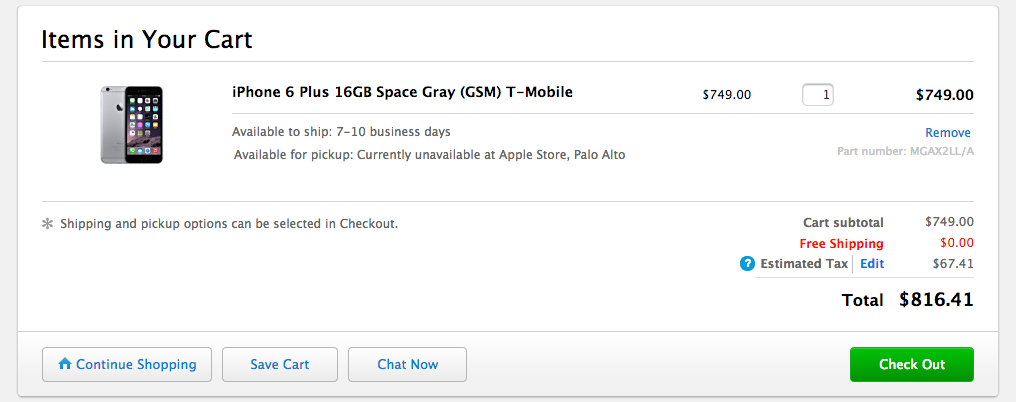Remove the iPhone from the cart

click(x=947, y=133)
